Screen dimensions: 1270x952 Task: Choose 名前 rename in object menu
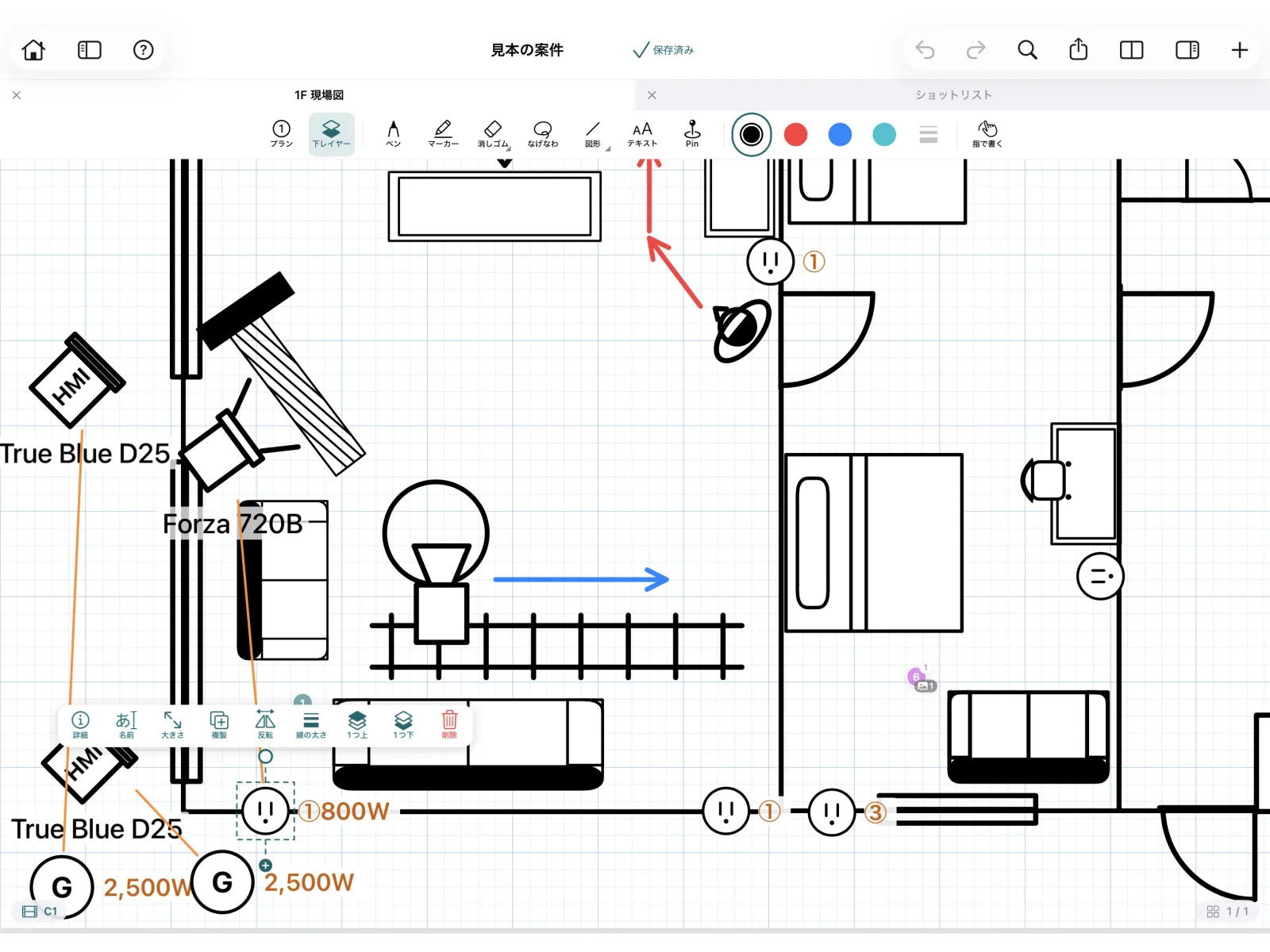[x=126, y=724]
